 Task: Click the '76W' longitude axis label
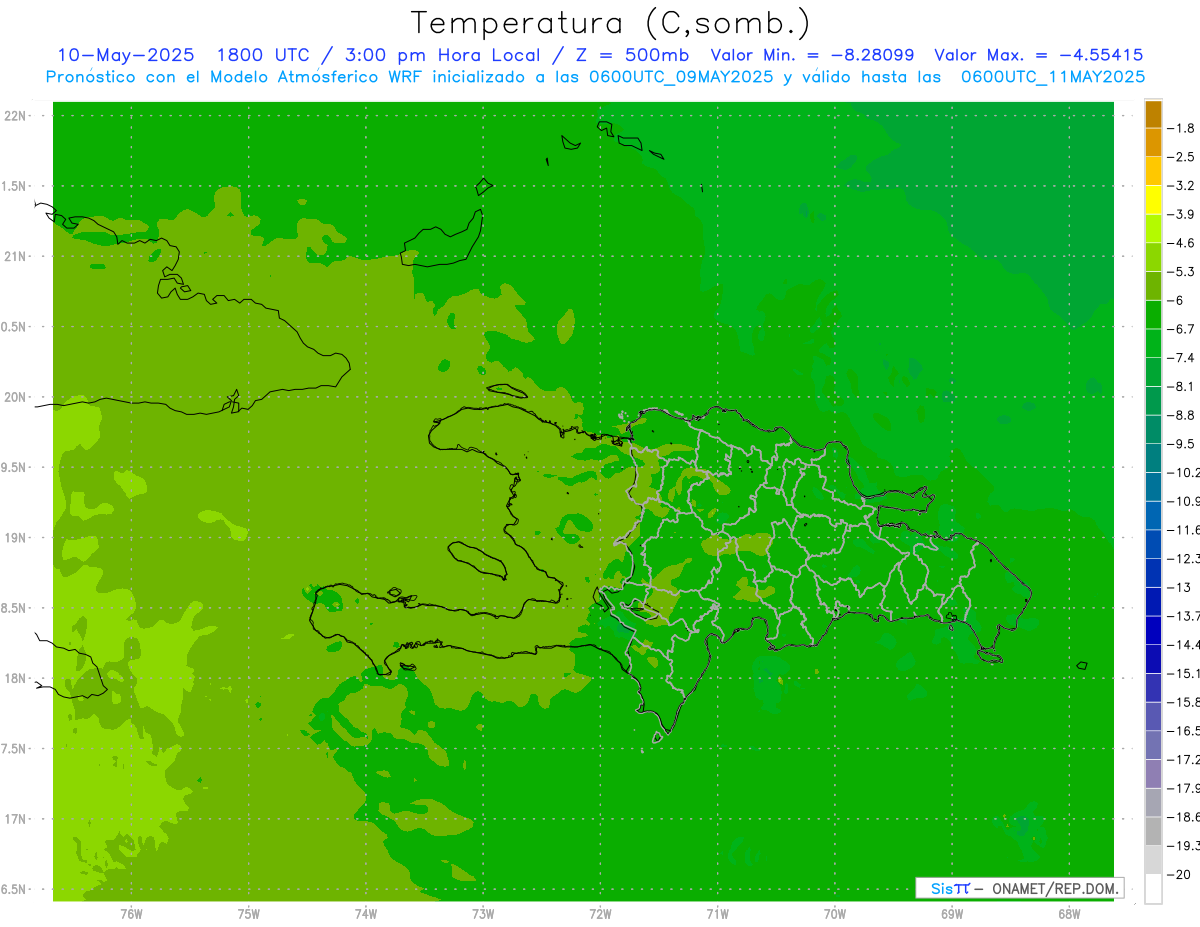[x=131, y=913]
